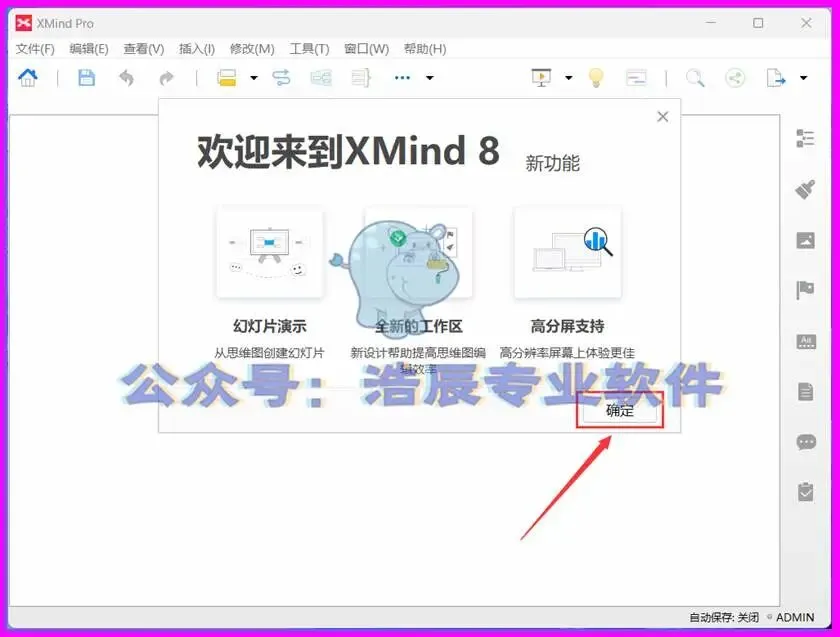
Task: Export the map with export icon
Action: 775,78
